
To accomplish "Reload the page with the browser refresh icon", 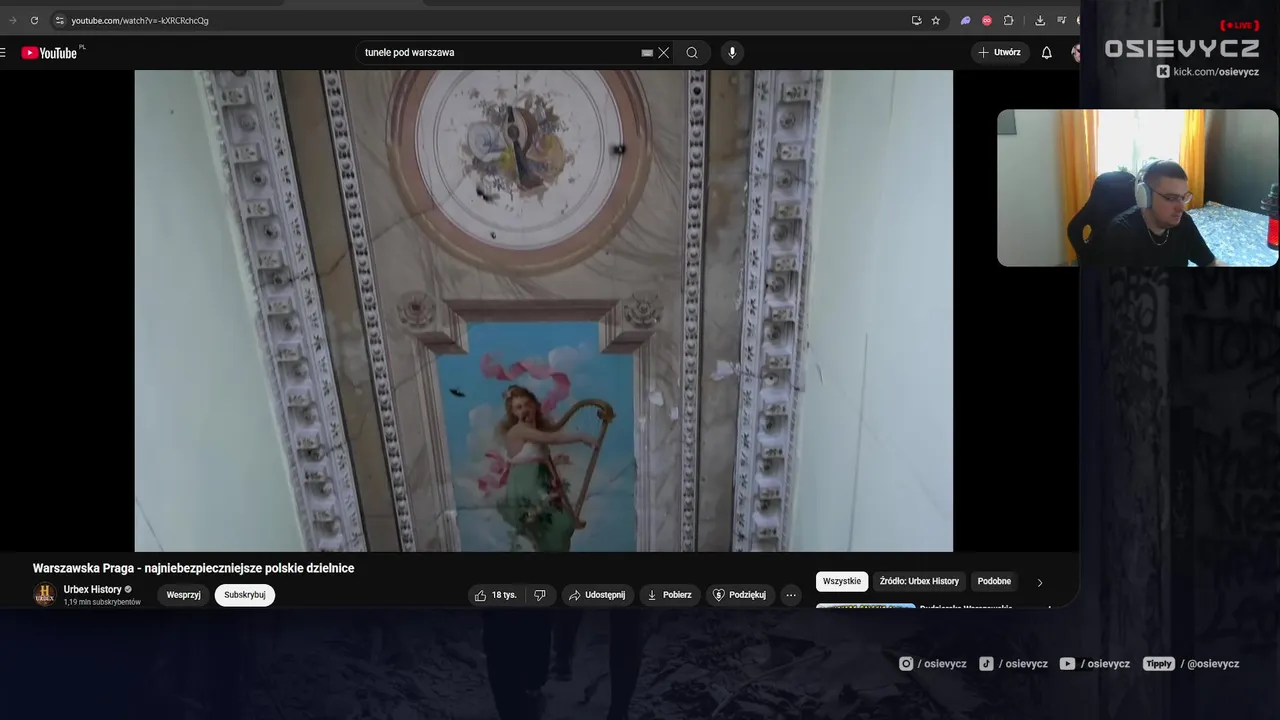I will coord(34,20).
